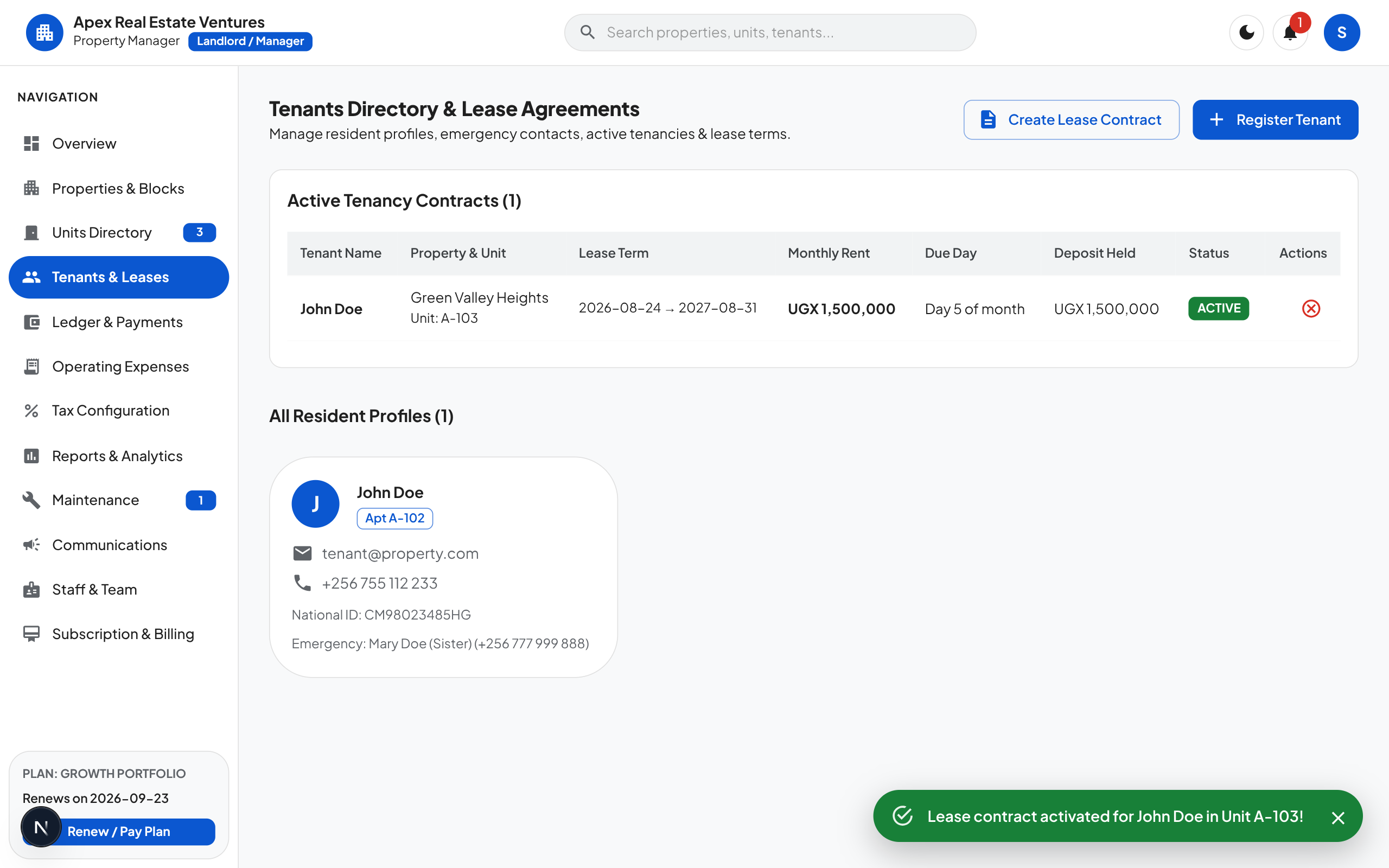
Task: Click phone icon on resident card
Action: [x=302, y=583]
